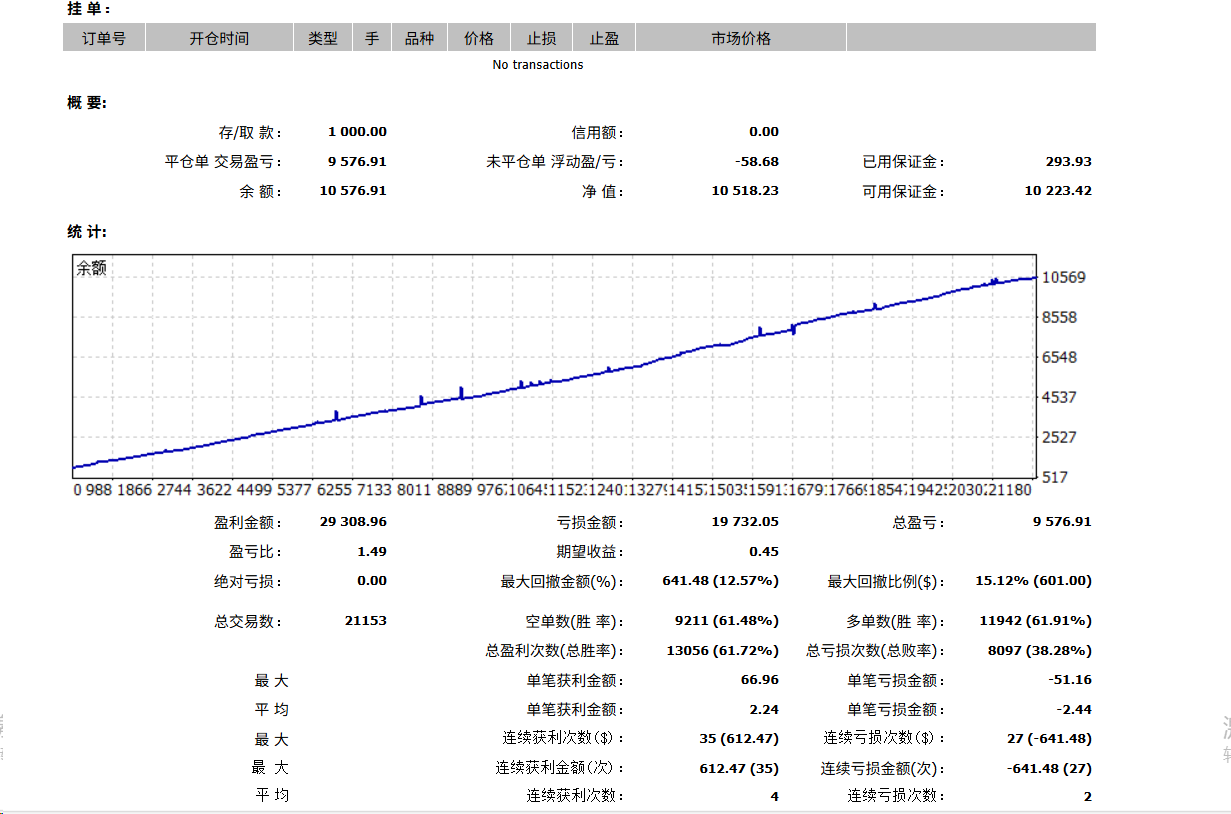Click the 绝对亏损 label
Viewport: 1231px width, 814px height.
tap(249, 581)
